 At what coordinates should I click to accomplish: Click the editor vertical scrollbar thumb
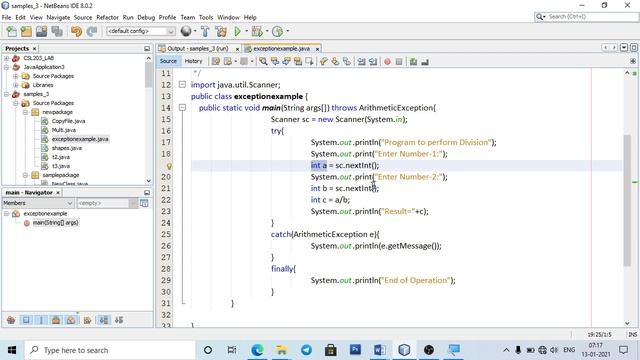(x=627, y=200)
